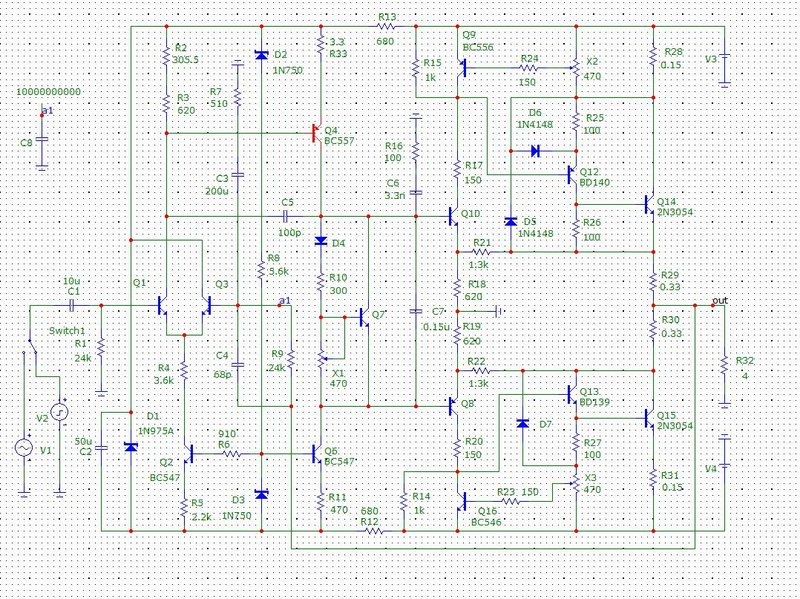Click the R6 910 resistor symbol

click(x=231, y=453)
